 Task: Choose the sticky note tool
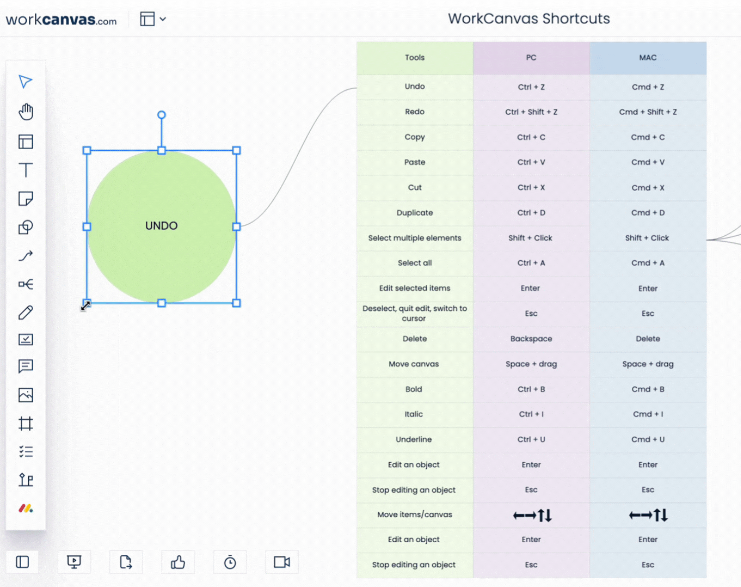(26, 199)
